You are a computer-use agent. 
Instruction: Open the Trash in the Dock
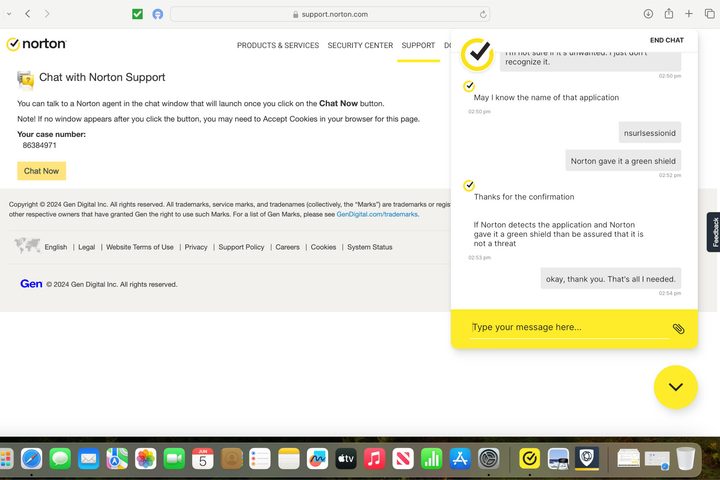(x=686, y=458)
